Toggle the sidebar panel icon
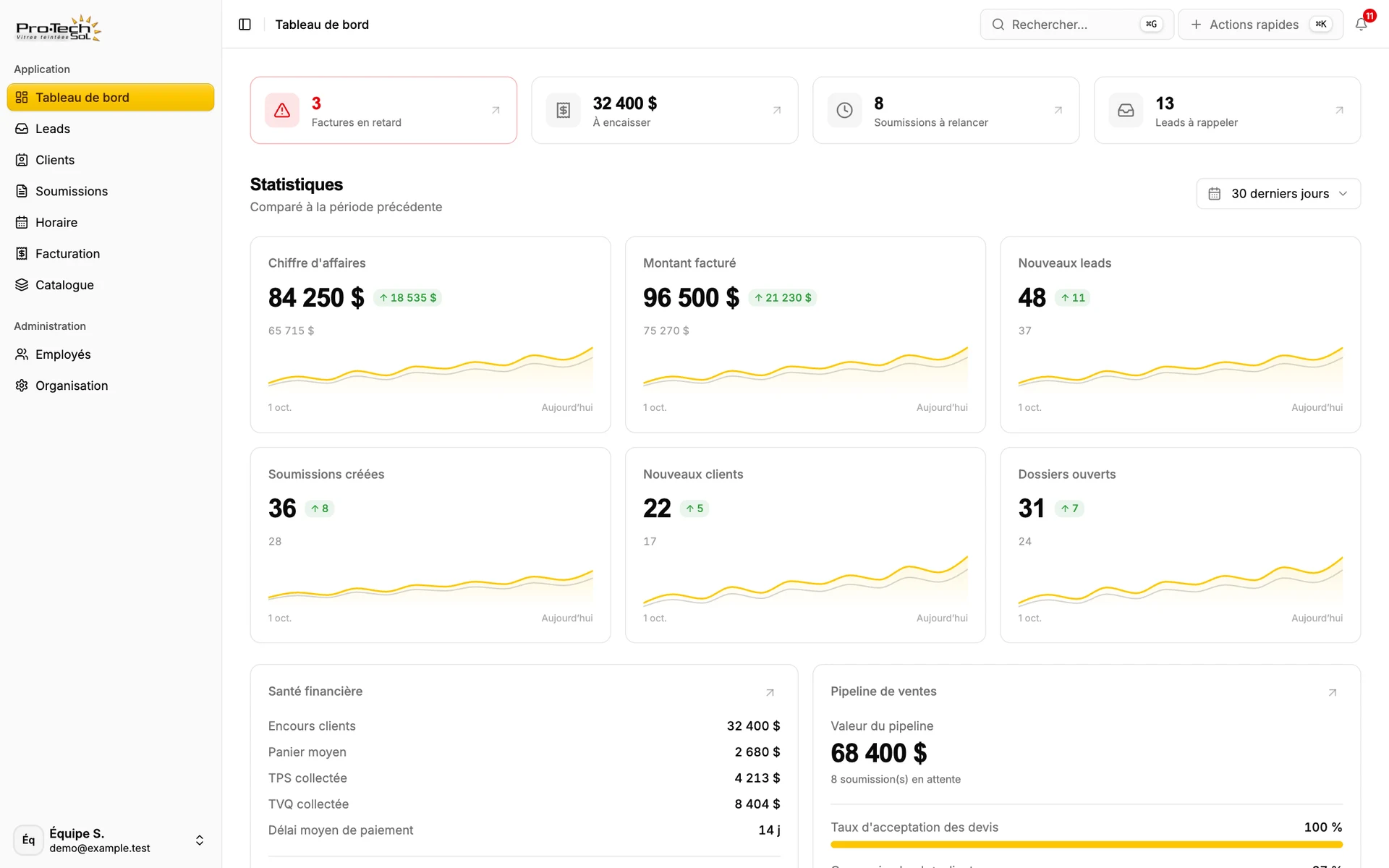 click(245, 25)
